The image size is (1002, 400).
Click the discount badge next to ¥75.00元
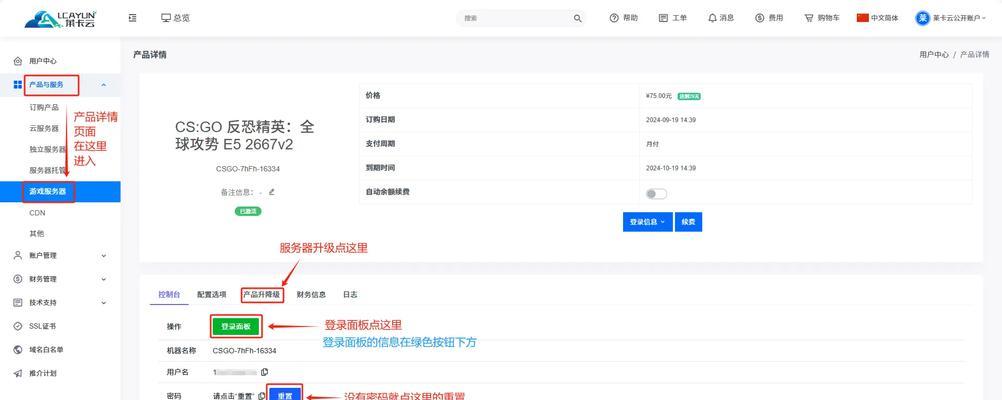690,96
